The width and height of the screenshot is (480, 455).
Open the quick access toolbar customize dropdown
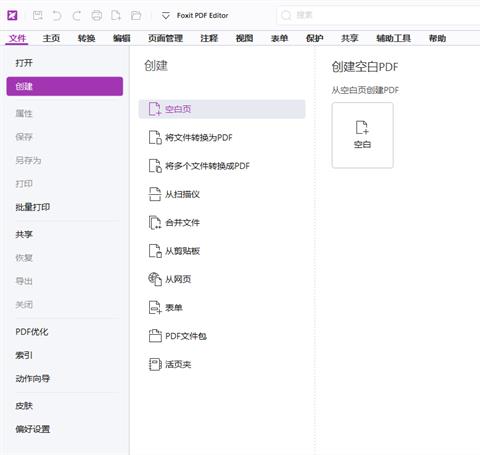click(x=166, y=16)
